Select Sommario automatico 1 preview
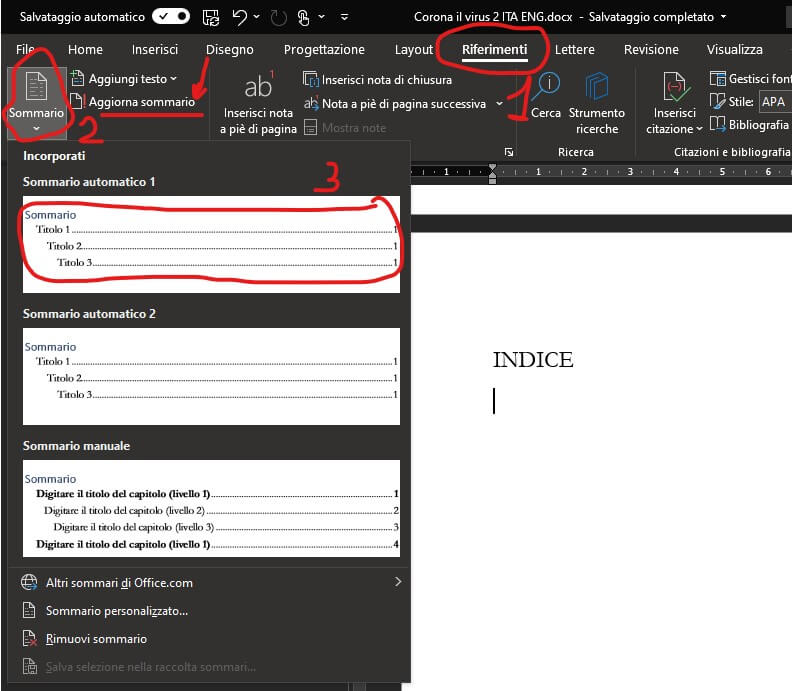This screenshot has height=691, width=792. (211, 244)
